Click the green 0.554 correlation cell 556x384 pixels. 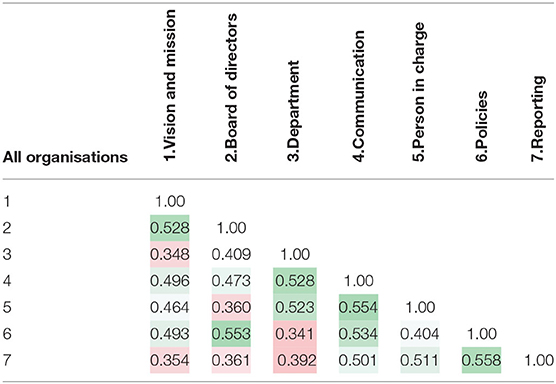358,307
